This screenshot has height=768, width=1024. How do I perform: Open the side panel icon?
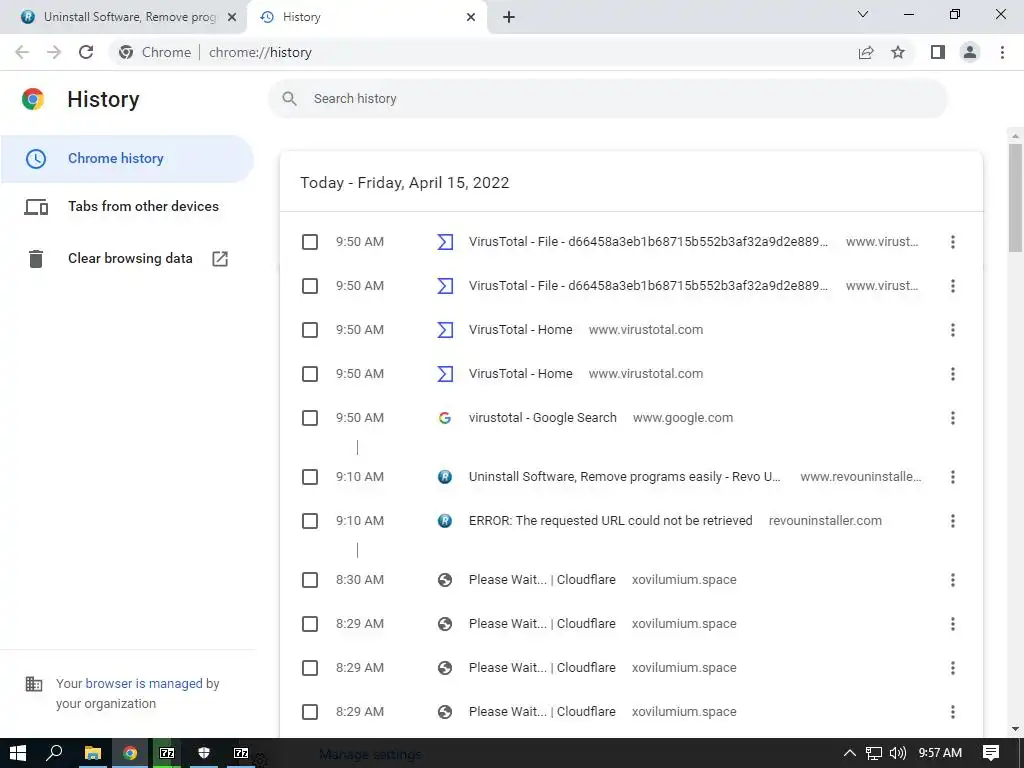(x=938, y=52)
